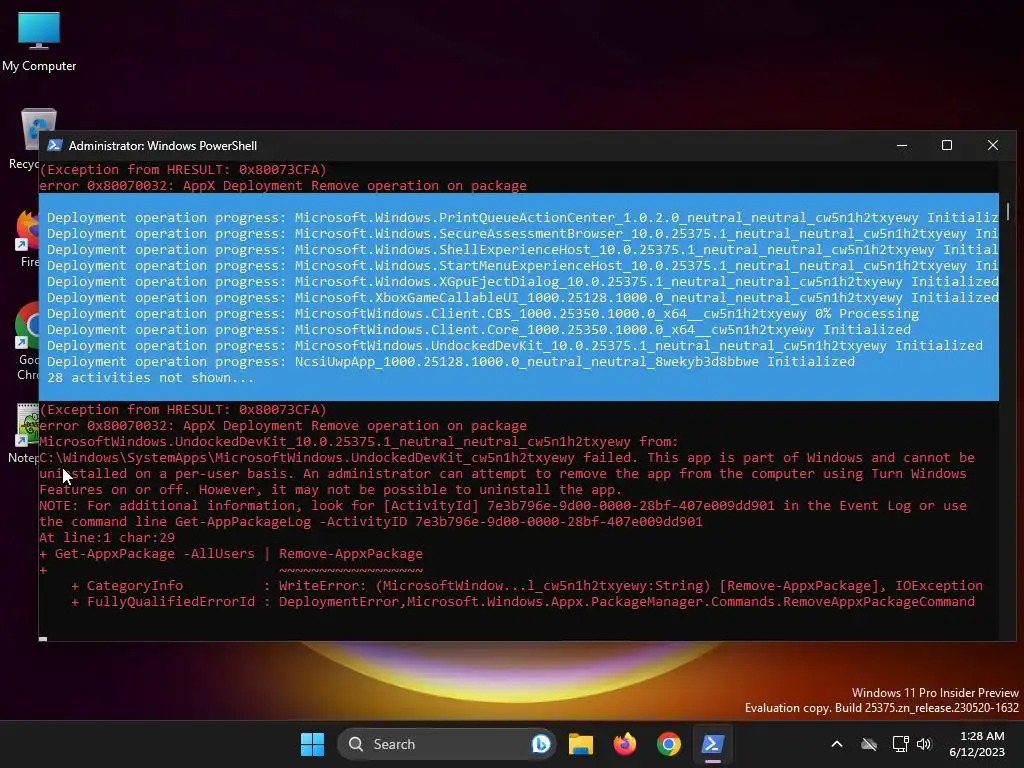Click the 'Get-AppxPackage -AllUsers | Remove-AppxPackage' line
The width and height of the screenshot is (1024, 768).
click(231, 554)
